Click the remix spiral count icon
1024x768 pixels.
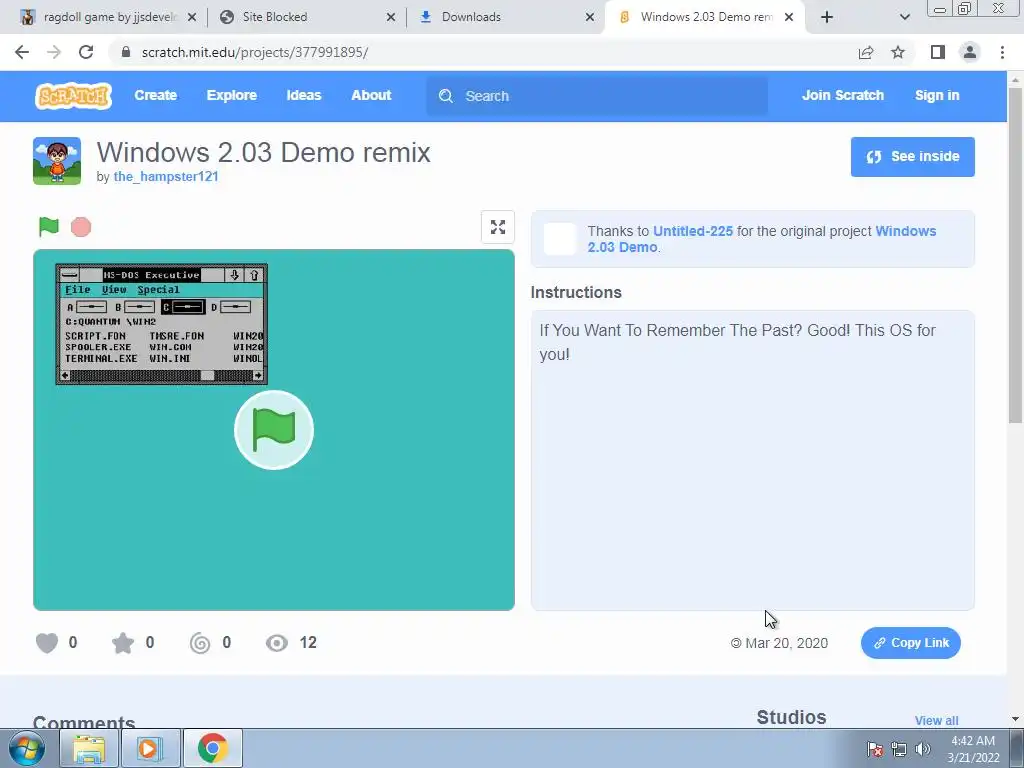[200, 643]
